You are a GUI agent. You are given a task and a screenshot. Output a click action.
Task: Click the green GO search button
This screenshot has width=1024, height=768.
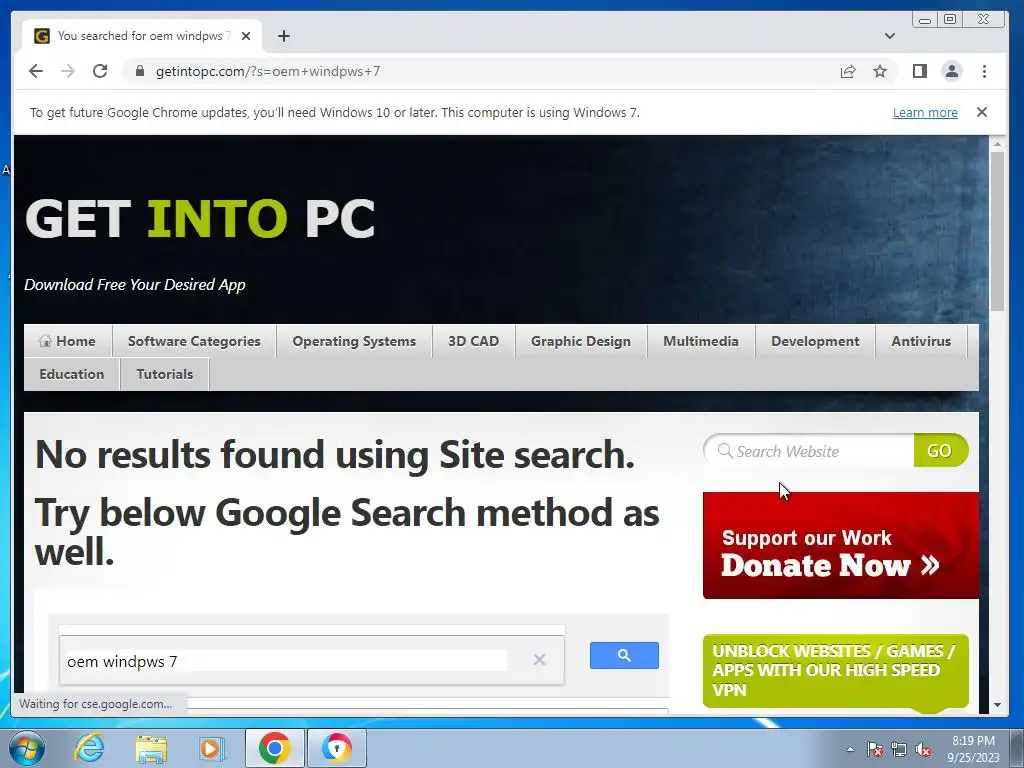coord(940,451)
